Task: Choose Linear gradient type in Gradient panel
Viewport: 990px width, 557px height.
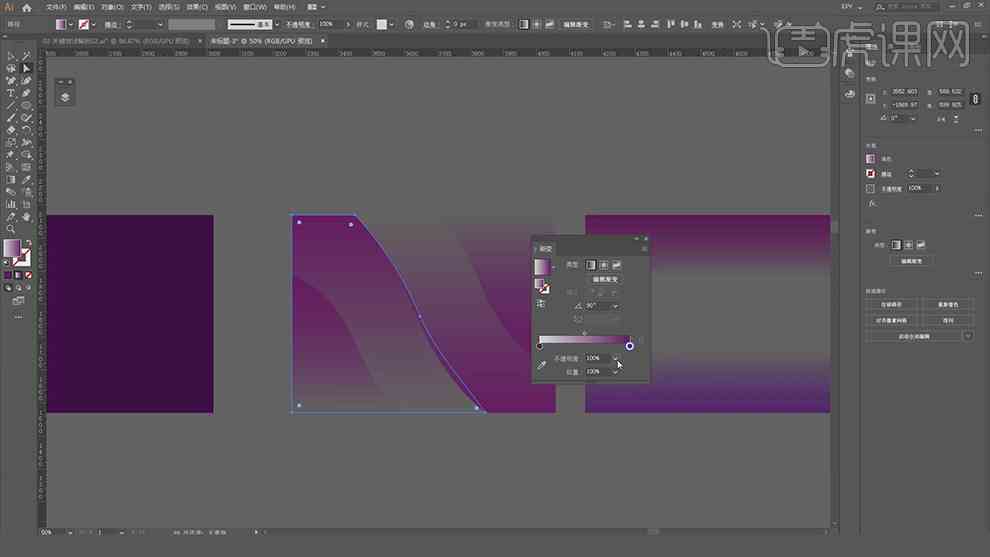Action: pyautogui.click(x=590, y=265)
